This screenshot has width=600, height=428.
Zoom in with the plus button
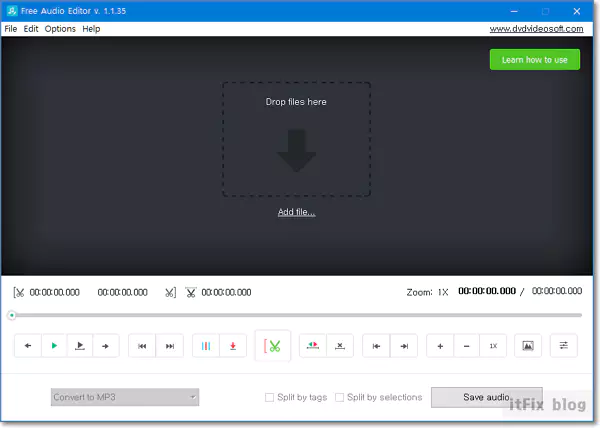(x=440, y=346)
